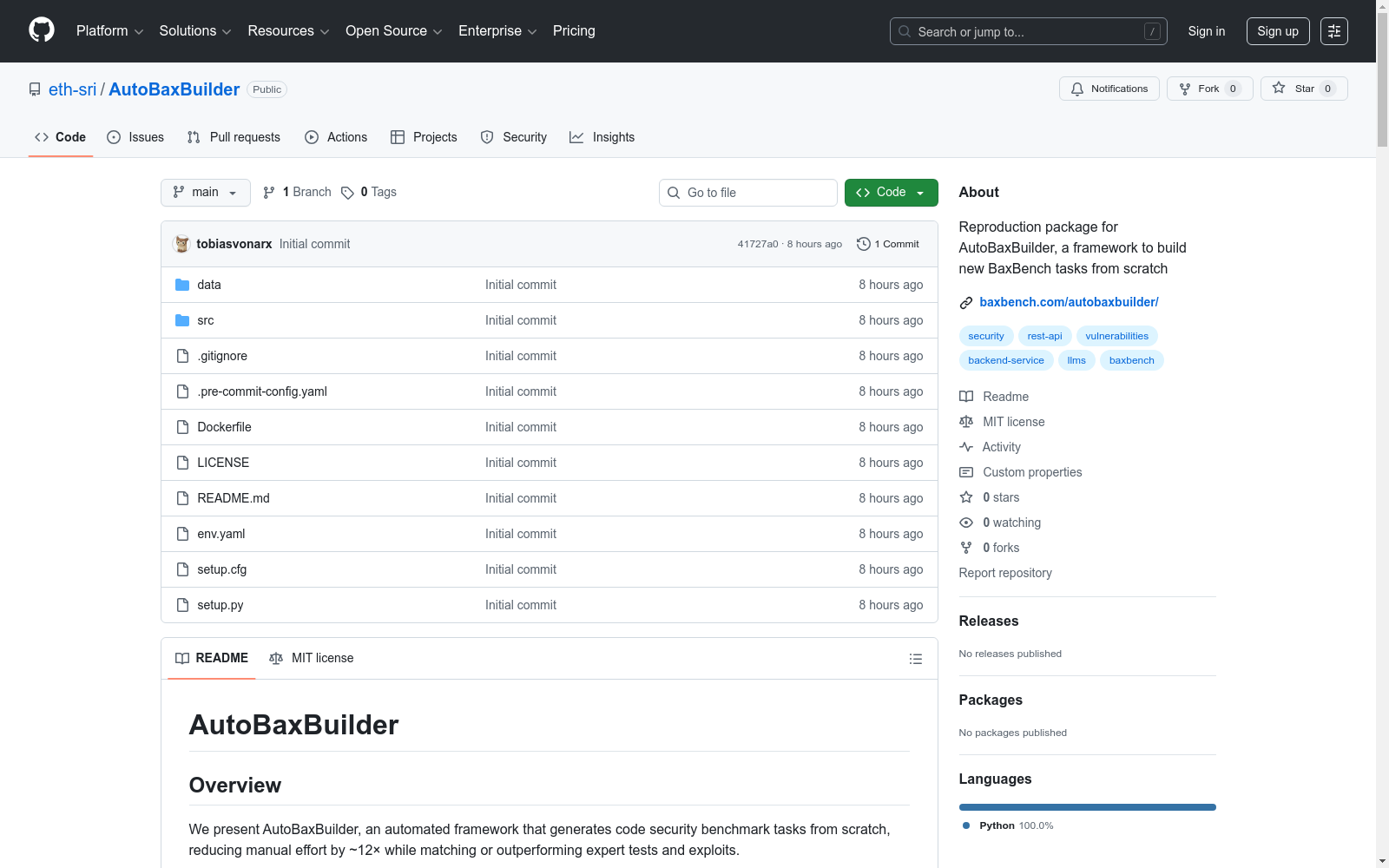
Task: Switch to the Security tab
Action: click(x=514, y=137)
